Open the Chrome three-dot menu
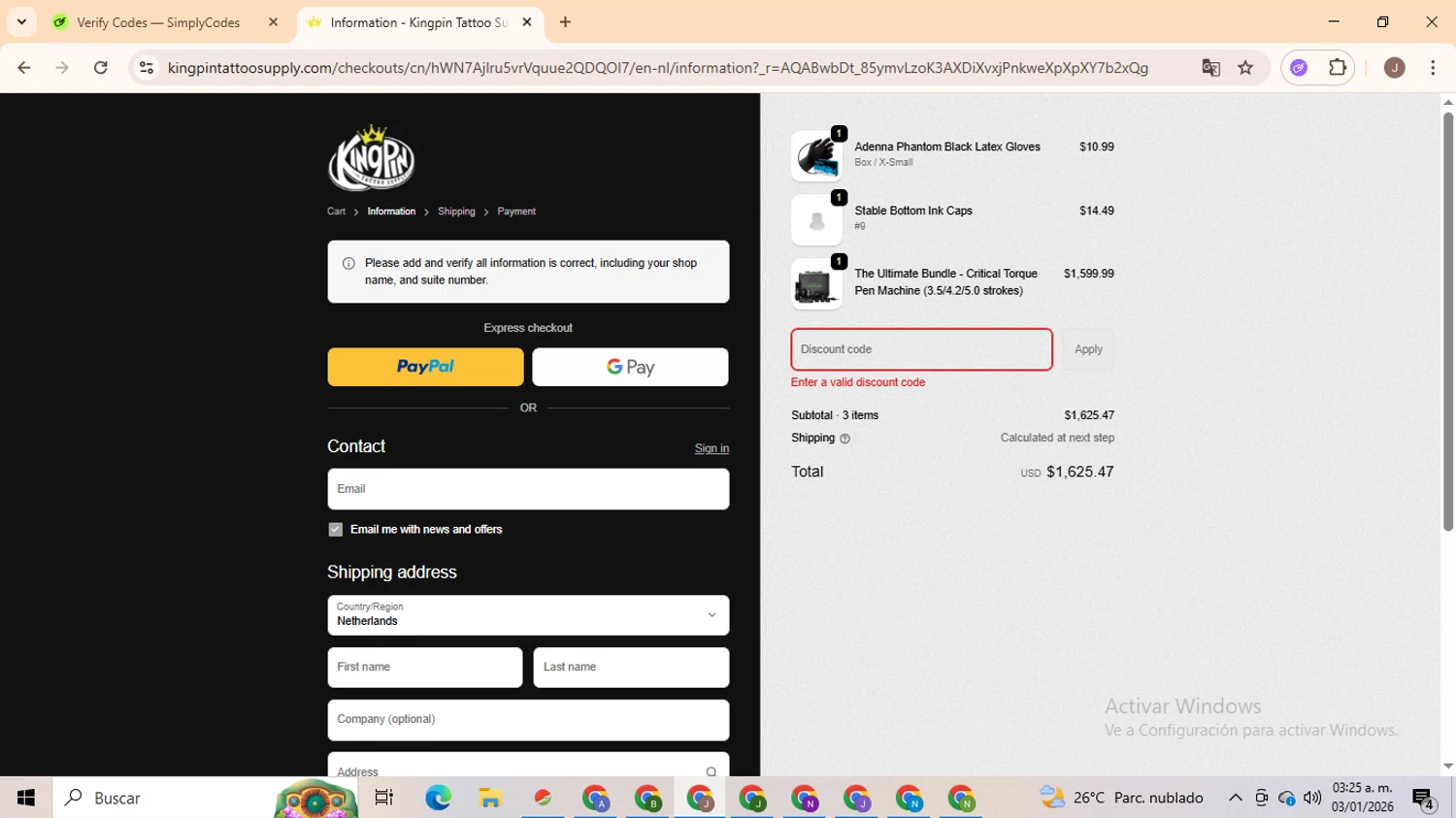The width and height of the screenshot is (1456, 818). (1433, 68)
